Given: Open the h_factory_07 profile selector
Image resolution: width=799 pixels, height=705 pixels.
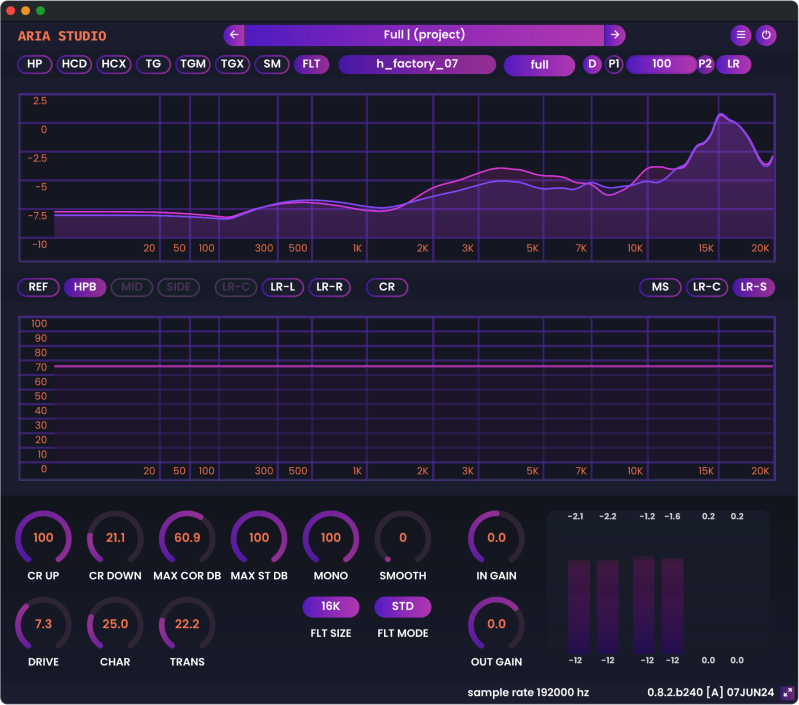Looking at the screenshot, I should [417, 64].
